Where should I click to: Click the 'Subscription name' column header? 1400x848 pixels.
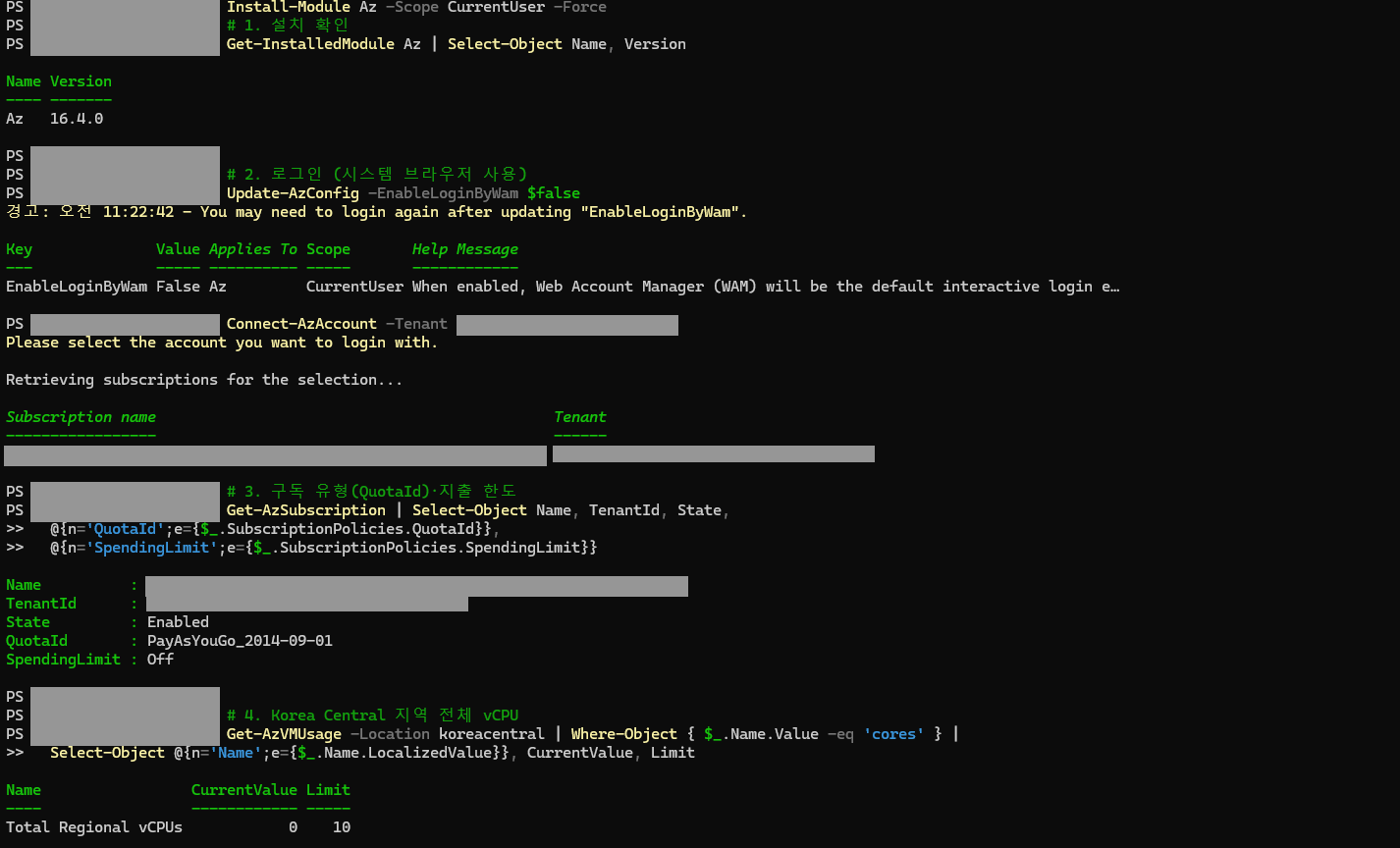pyautogui.click(x=81, y=417)
